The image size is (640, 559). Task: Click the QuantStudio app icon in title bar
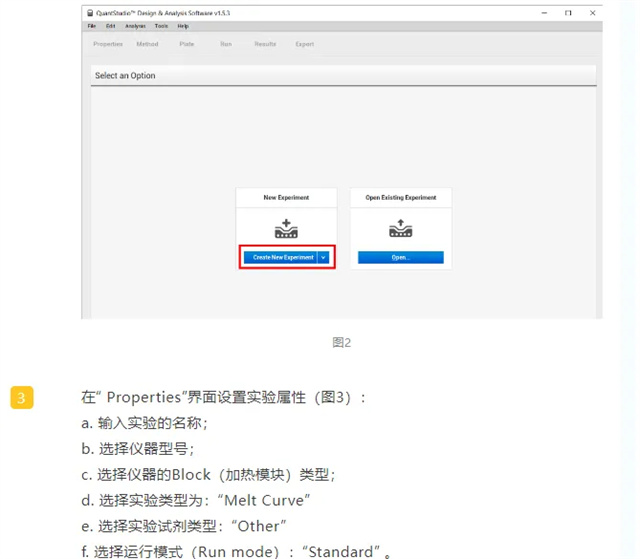(90, 13)
